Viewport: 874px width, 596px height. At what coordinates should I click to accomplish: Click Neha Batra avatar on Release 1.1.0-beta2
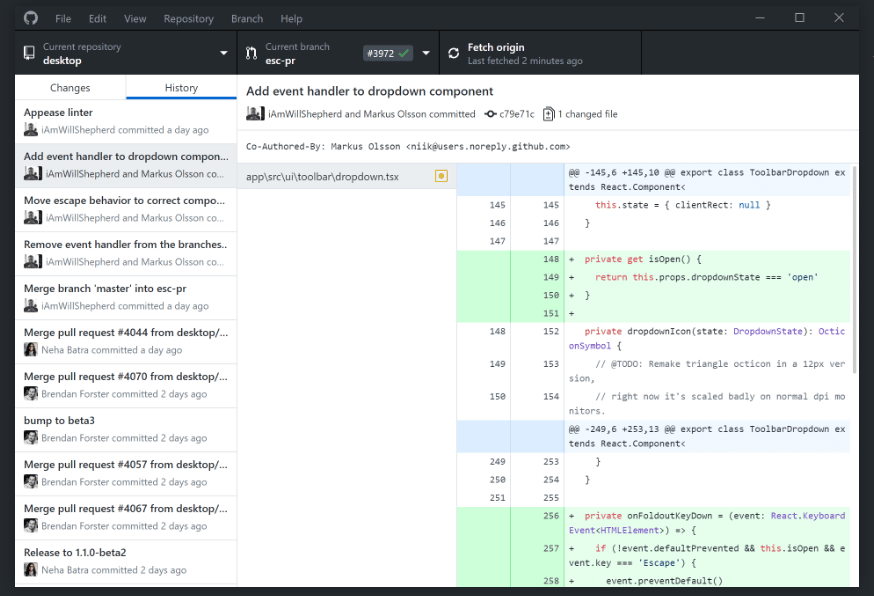31,570
